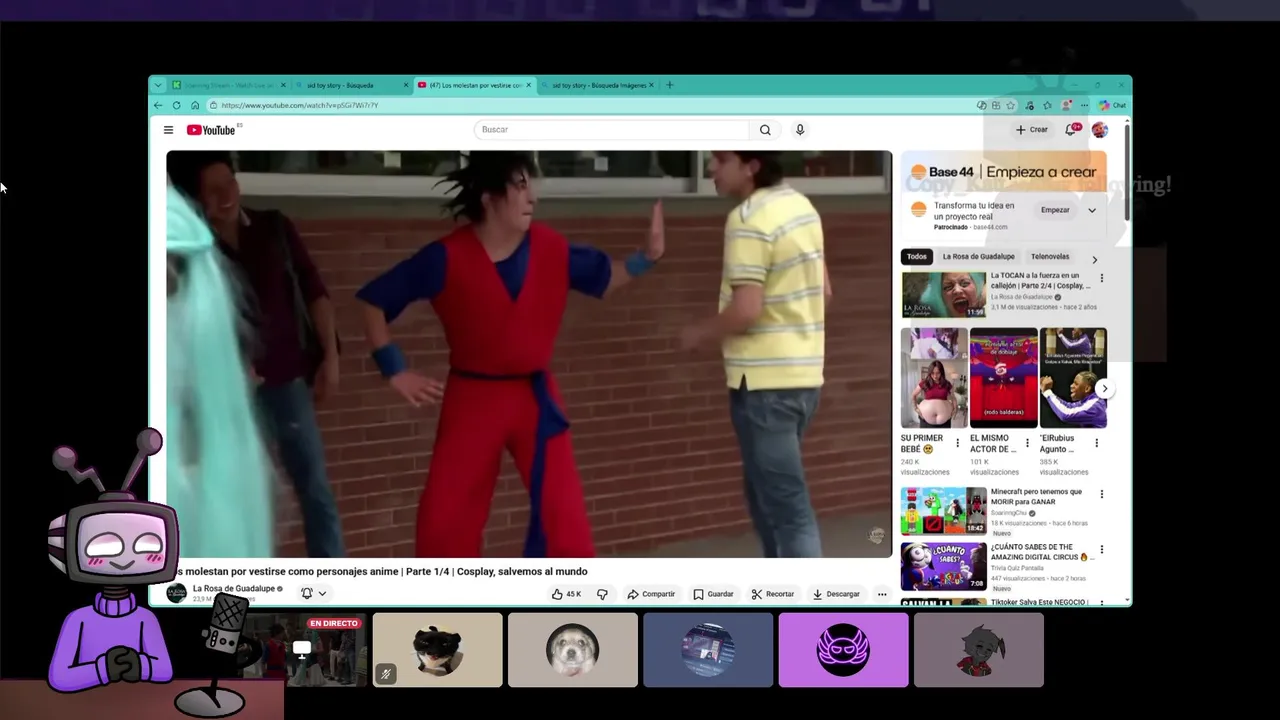Image resolution: width=1280 pixels, height=720 pixels.
Task: Open options for 'ElRubius Agunto' short
Action: click(x=1096, y=443)
